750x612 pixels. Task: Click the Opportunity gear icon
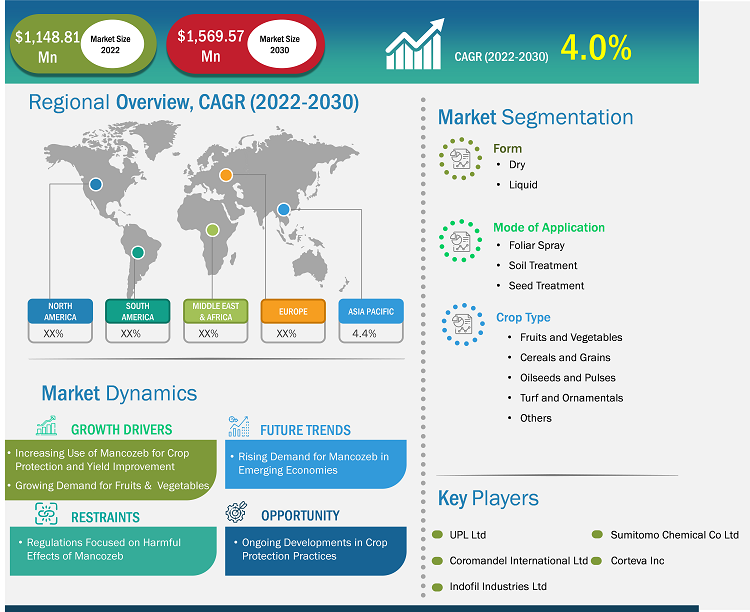(239, 514)
